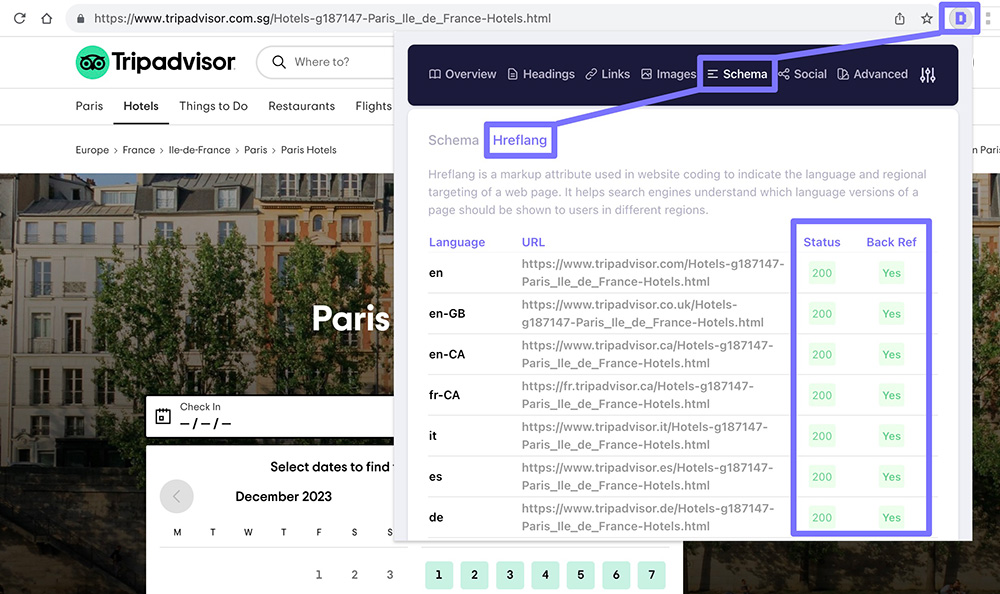The width and height of the screenshot is (1000, 594).
Task: Click the Status column header
Action: pyautogui.click(x=821, y=242)
